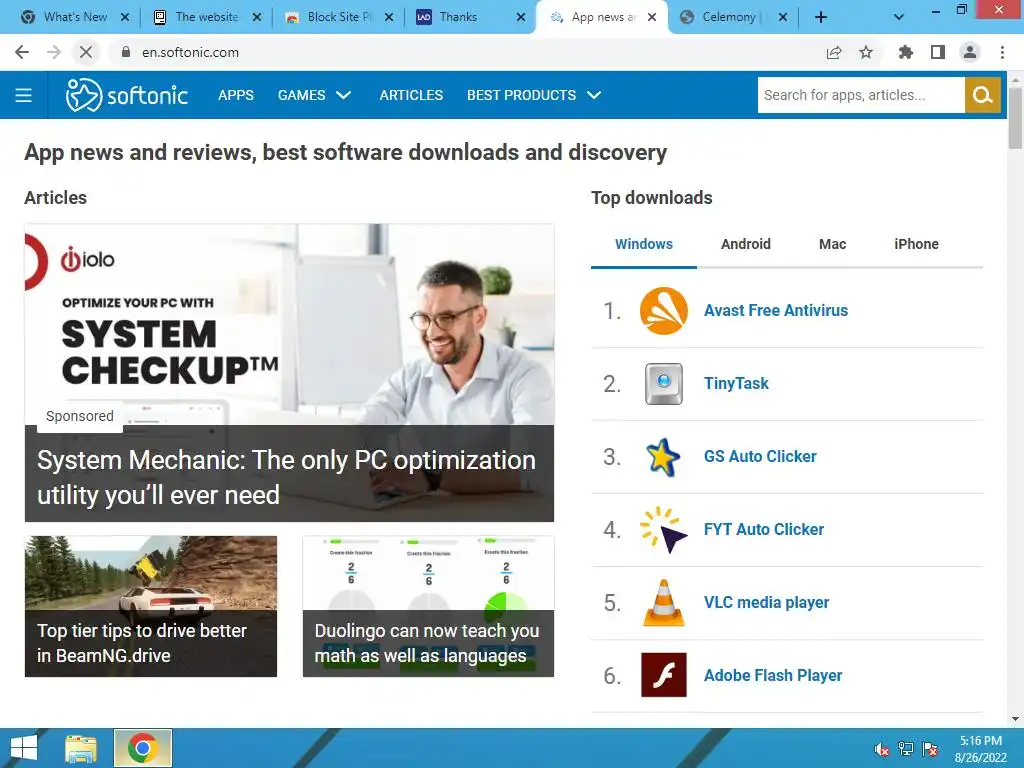Open Avast Free Antivirus link
This screenshot has width=1024, height=768.
coord(776,311)
